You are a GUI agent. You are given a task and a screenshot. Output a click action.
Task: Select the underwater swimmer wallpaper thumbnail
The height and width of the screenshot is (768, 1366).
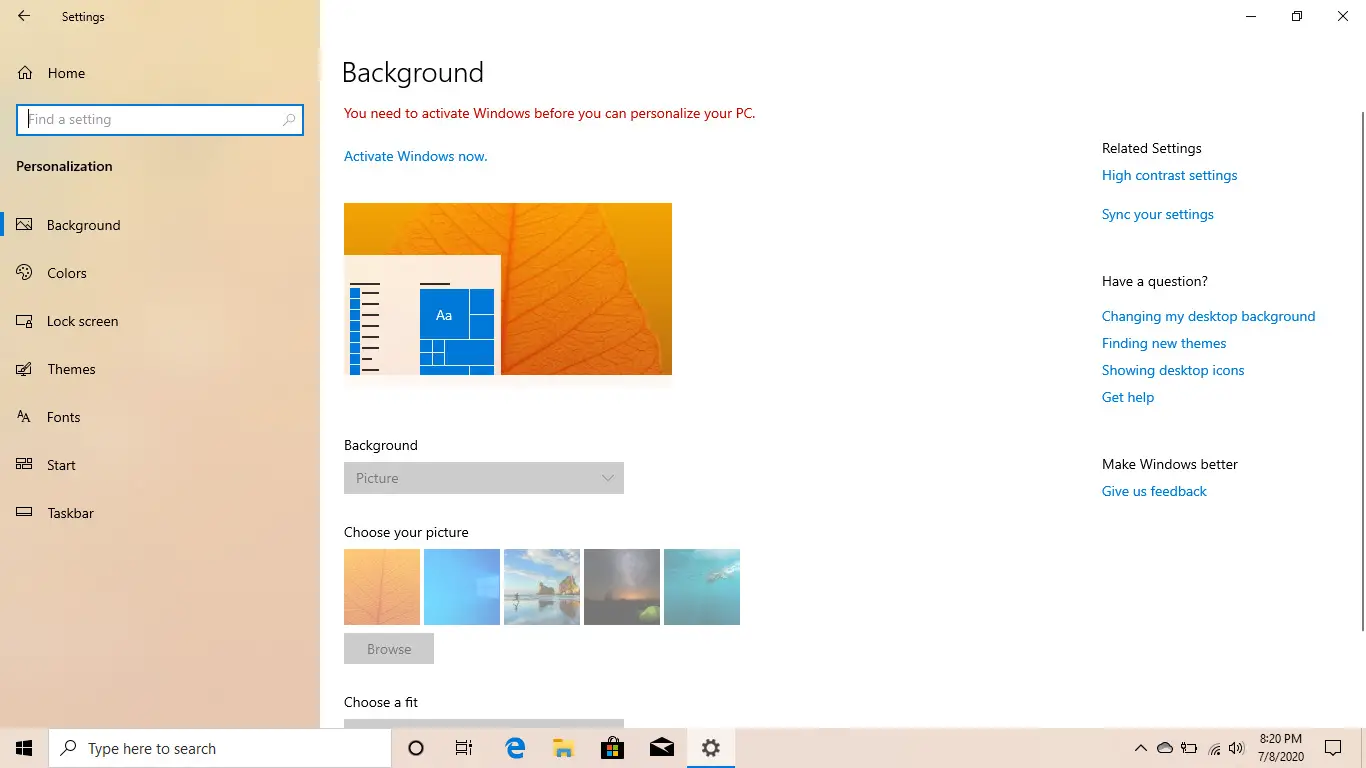pos(702,587)
